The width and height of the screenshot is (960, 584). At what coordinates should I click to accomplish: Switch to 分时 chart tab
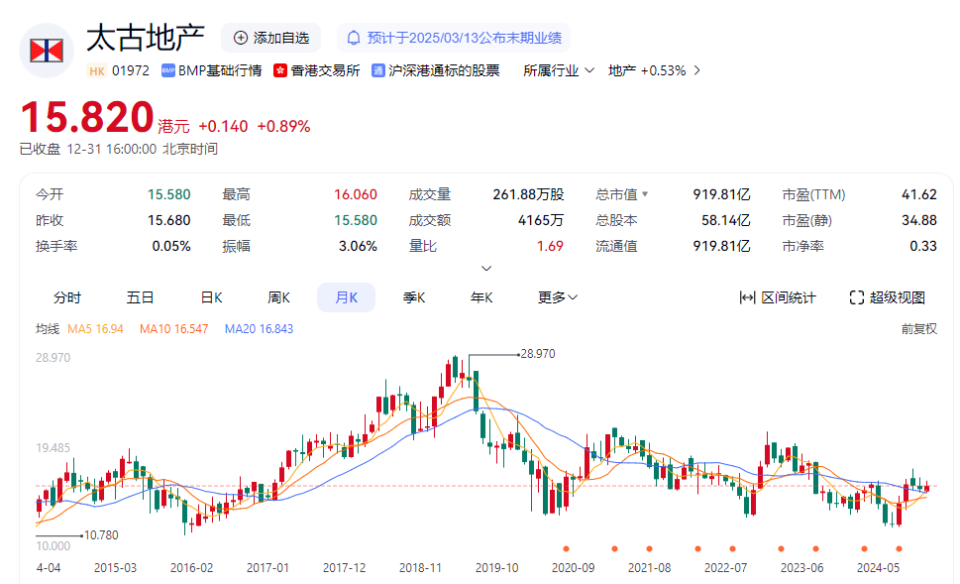tap(67, 298)
